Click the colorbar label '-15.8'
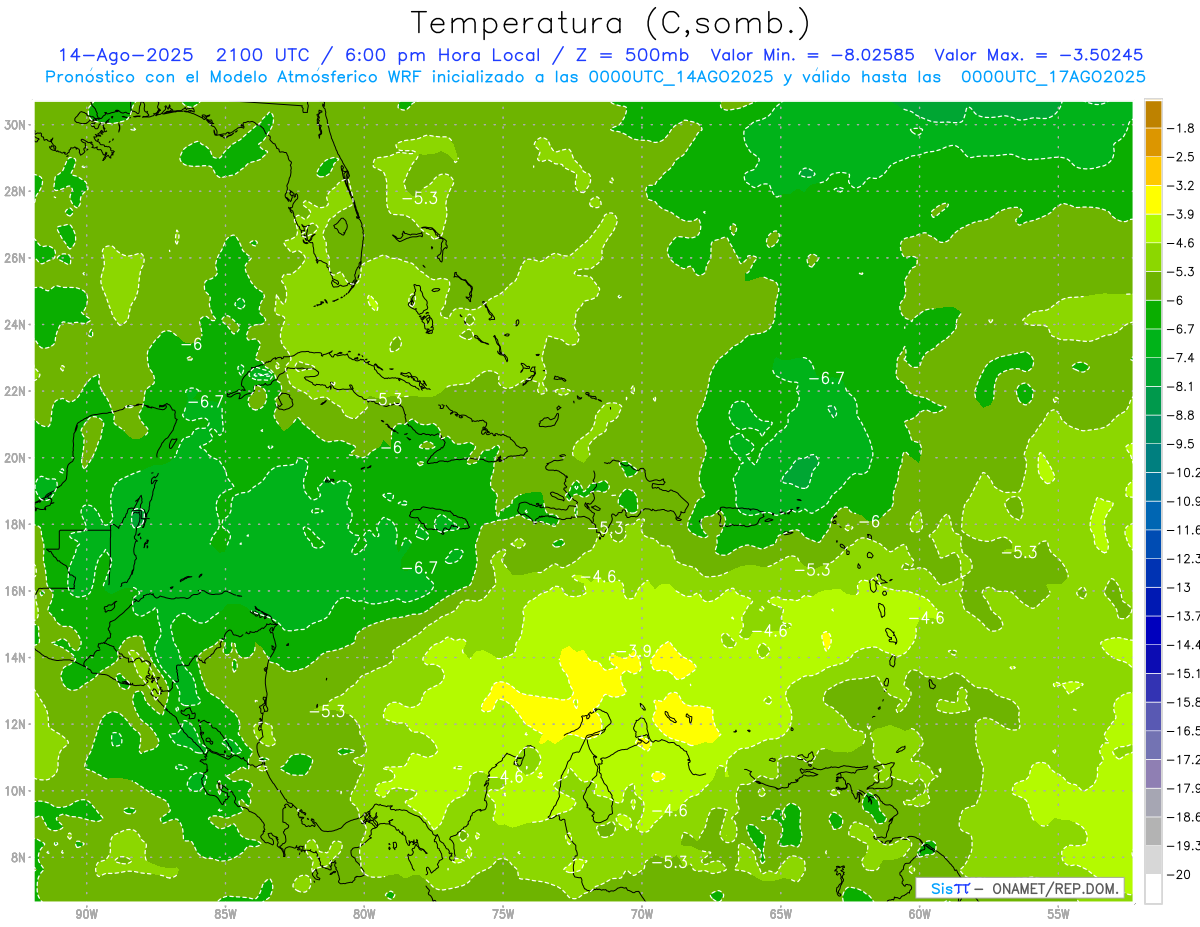 (x=1184, y=702)
